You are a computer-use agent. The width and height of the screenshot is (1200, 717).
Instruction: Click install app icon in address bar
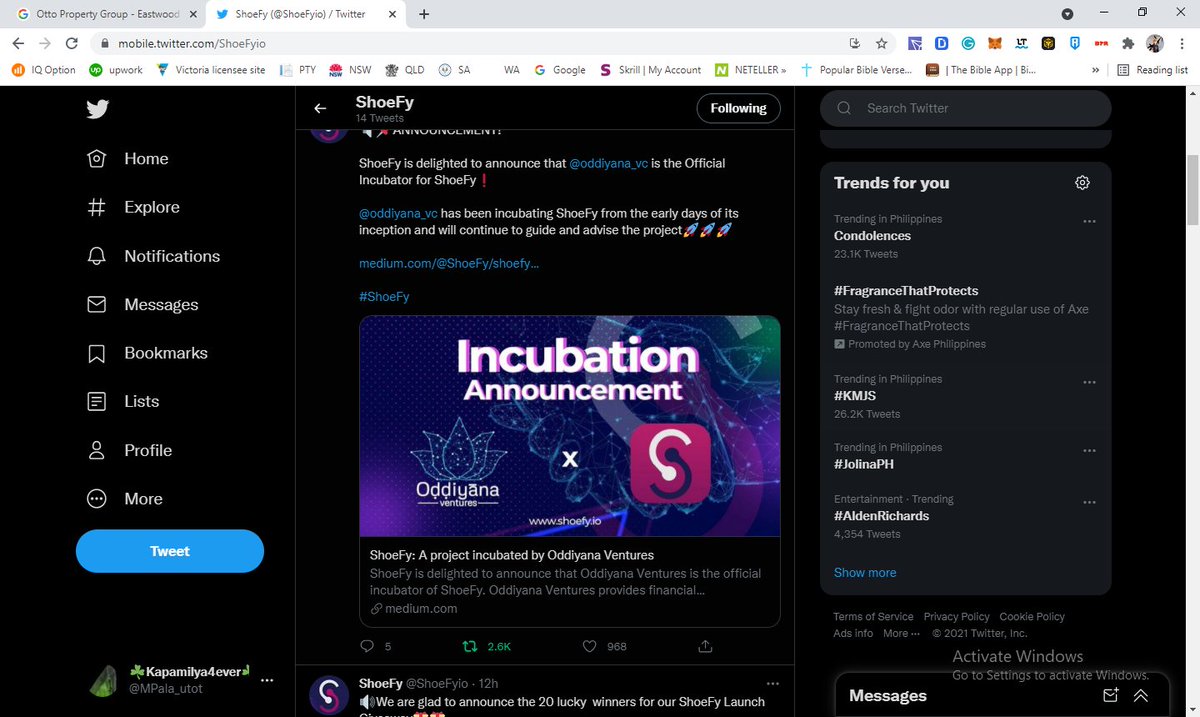coord(855,43)
